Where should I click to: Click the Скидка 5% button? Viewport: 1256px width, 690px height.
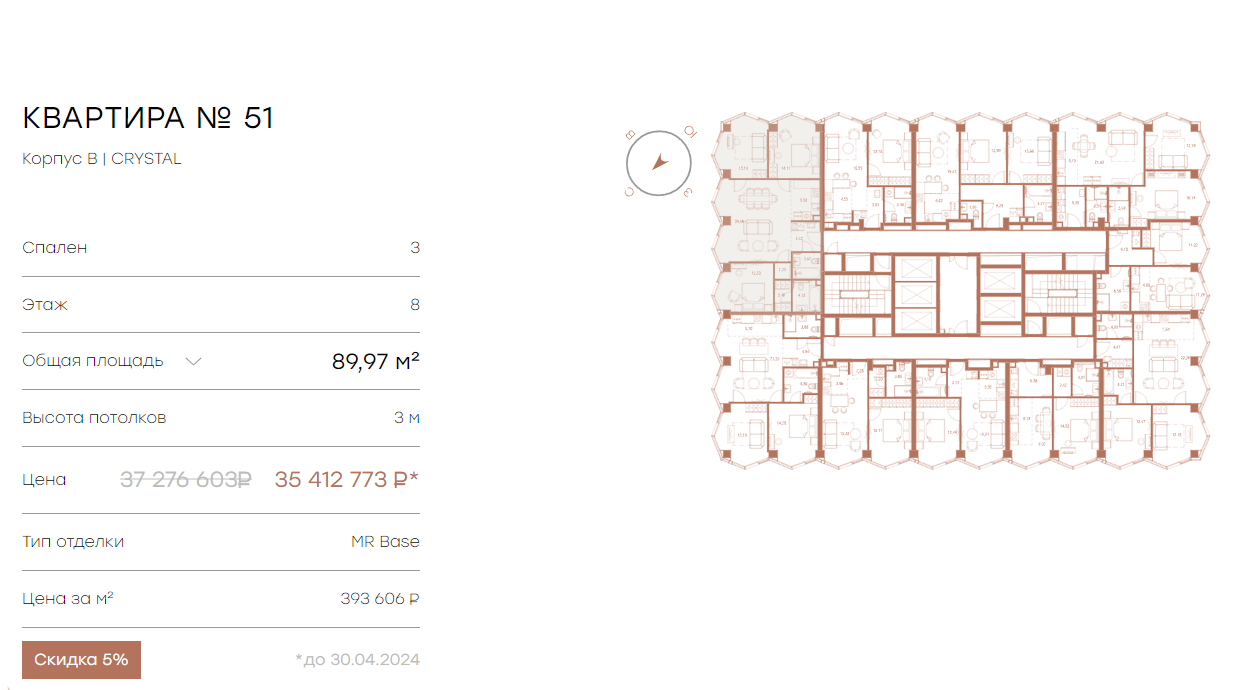(81, 660)
